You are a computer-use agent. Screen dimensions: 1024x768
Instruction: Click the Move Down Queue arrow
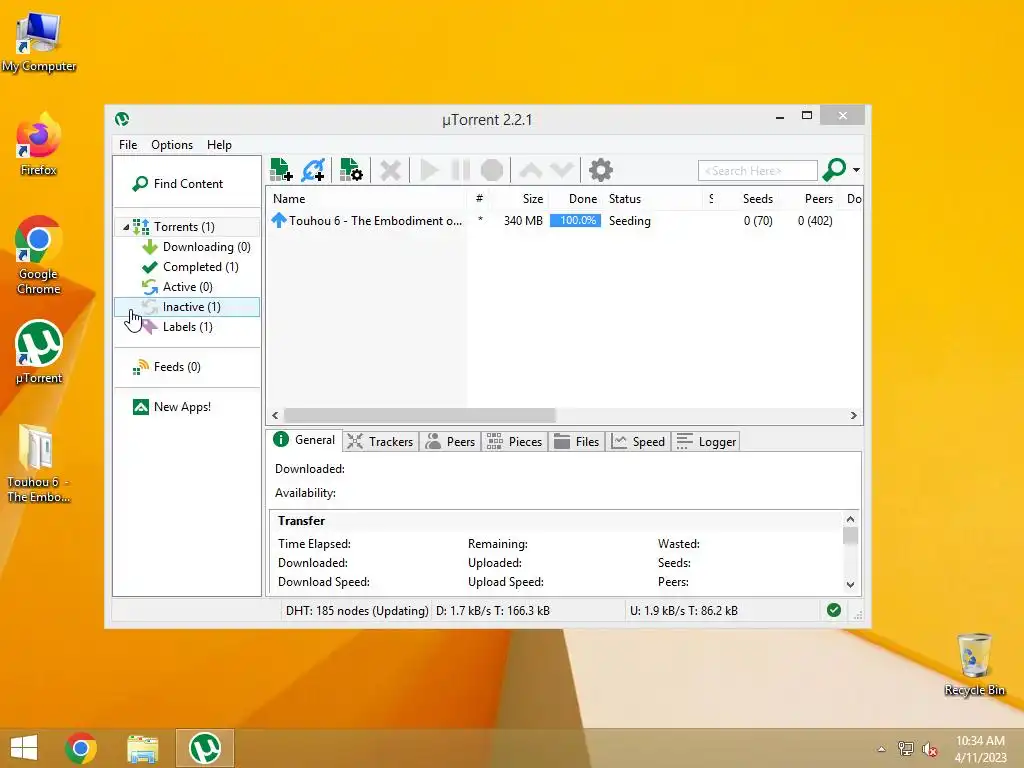pos(562,170)
